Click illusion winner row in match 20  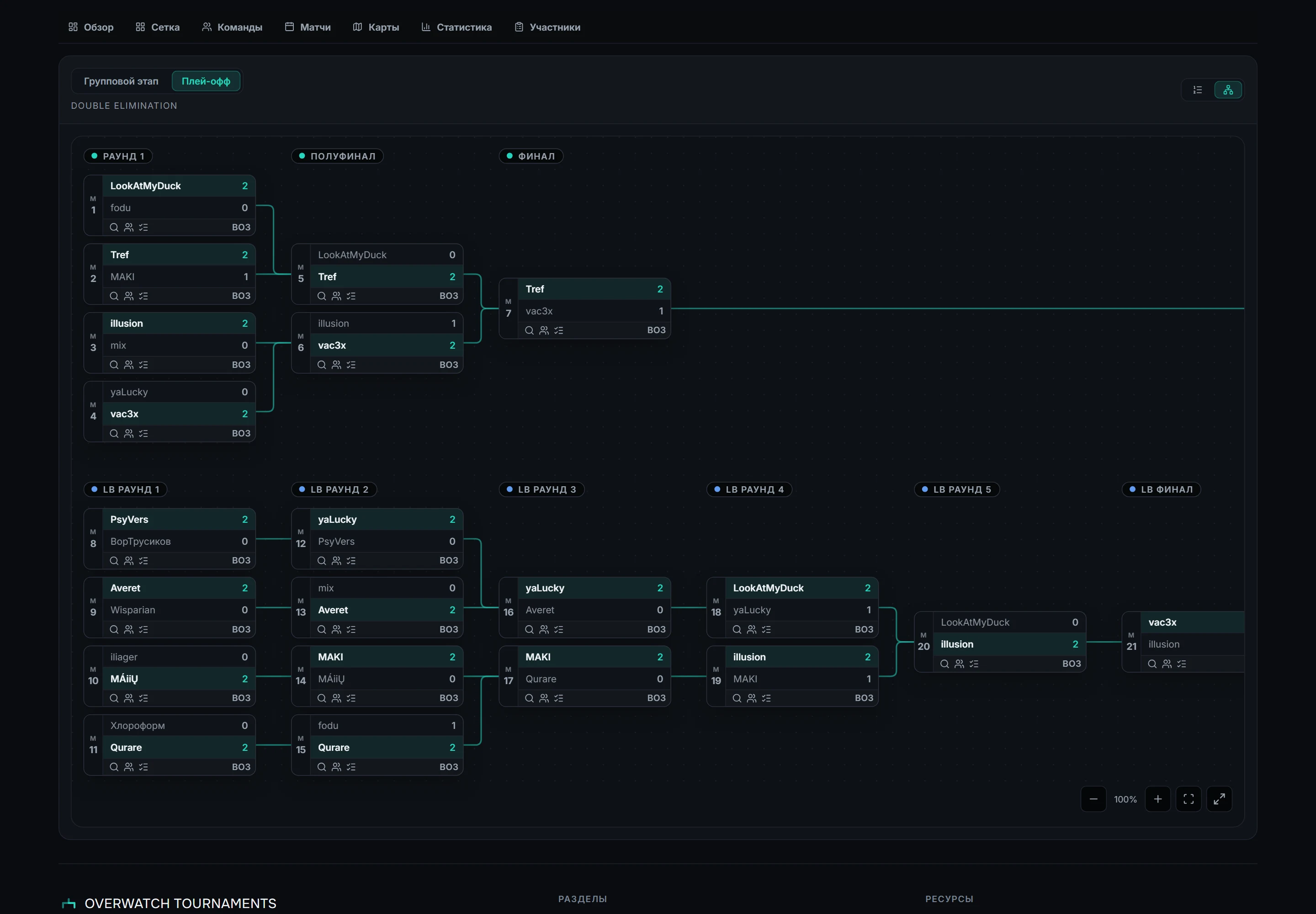(x=1009, y=644)
